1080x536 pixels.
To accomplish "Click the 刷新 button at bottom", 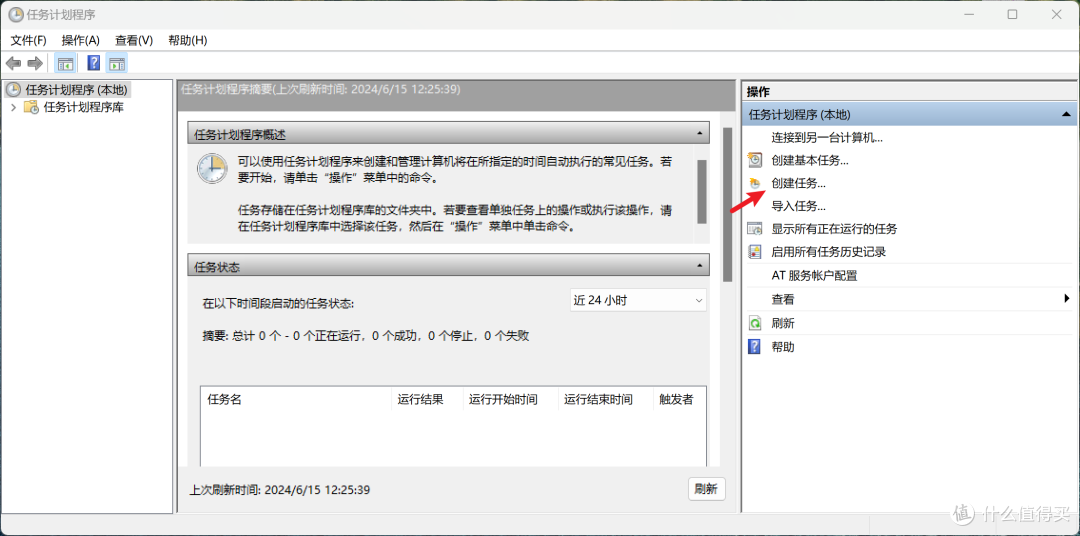I will (x=707, y=489).
